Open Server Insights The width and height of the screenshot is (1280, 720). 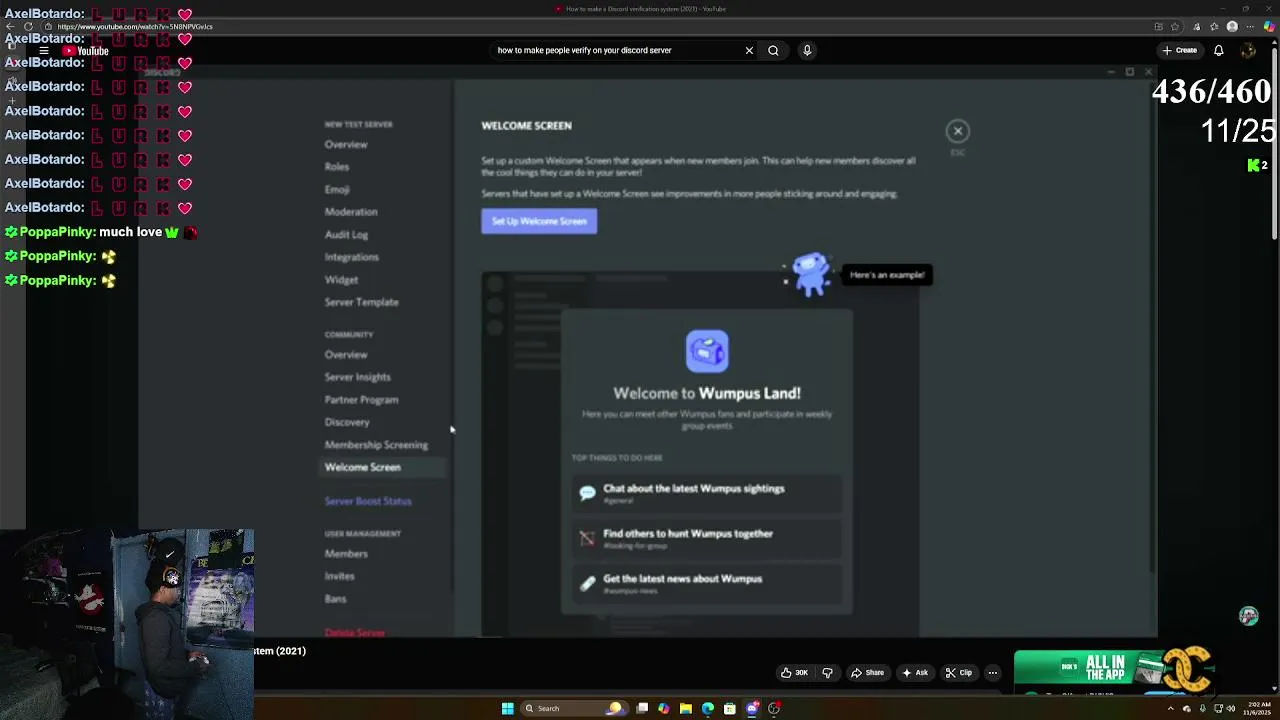point(357,377)
